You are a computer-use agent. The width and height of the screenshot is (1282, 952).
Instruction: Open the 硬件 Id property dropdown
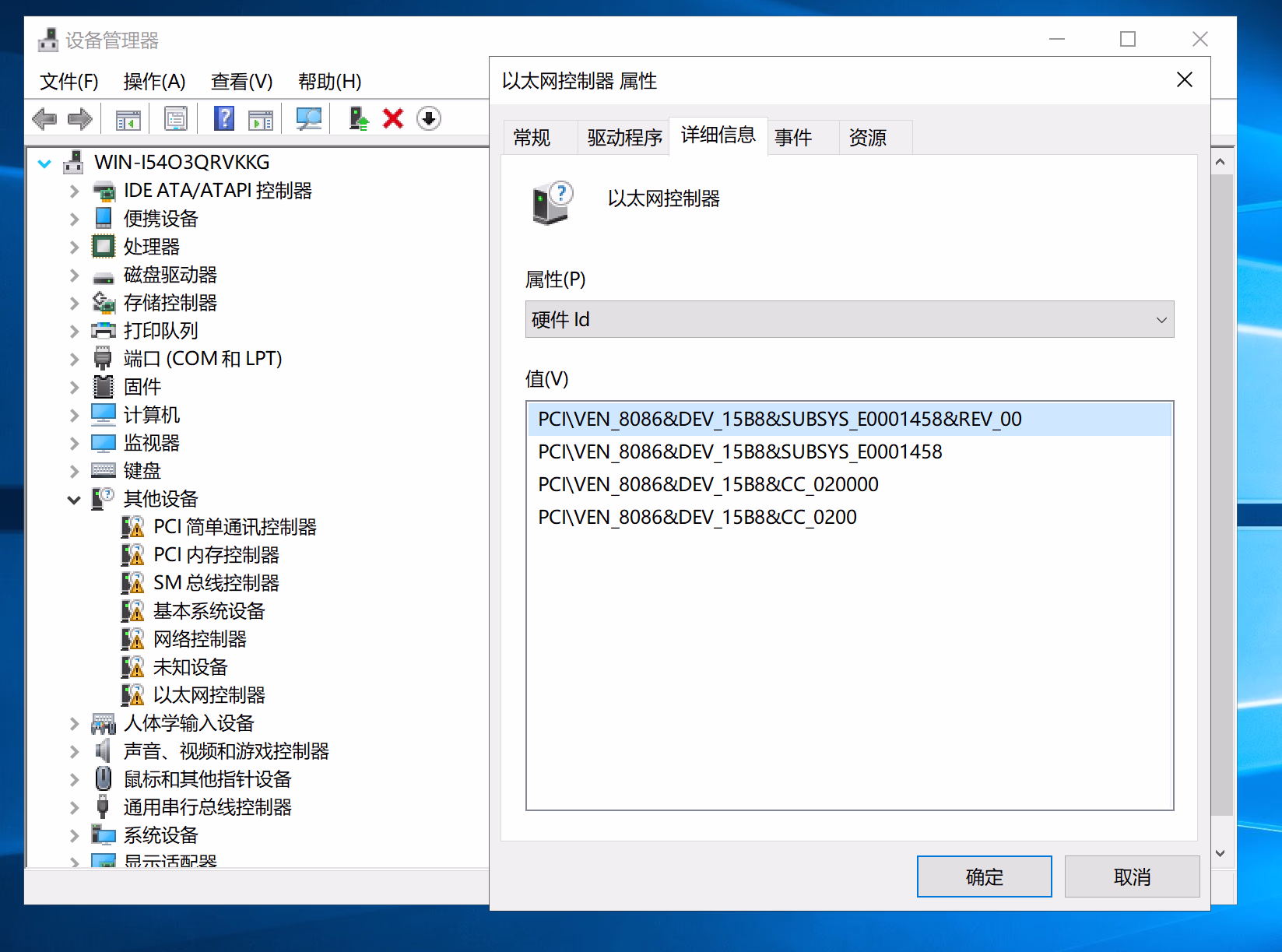tap(849, 319)
